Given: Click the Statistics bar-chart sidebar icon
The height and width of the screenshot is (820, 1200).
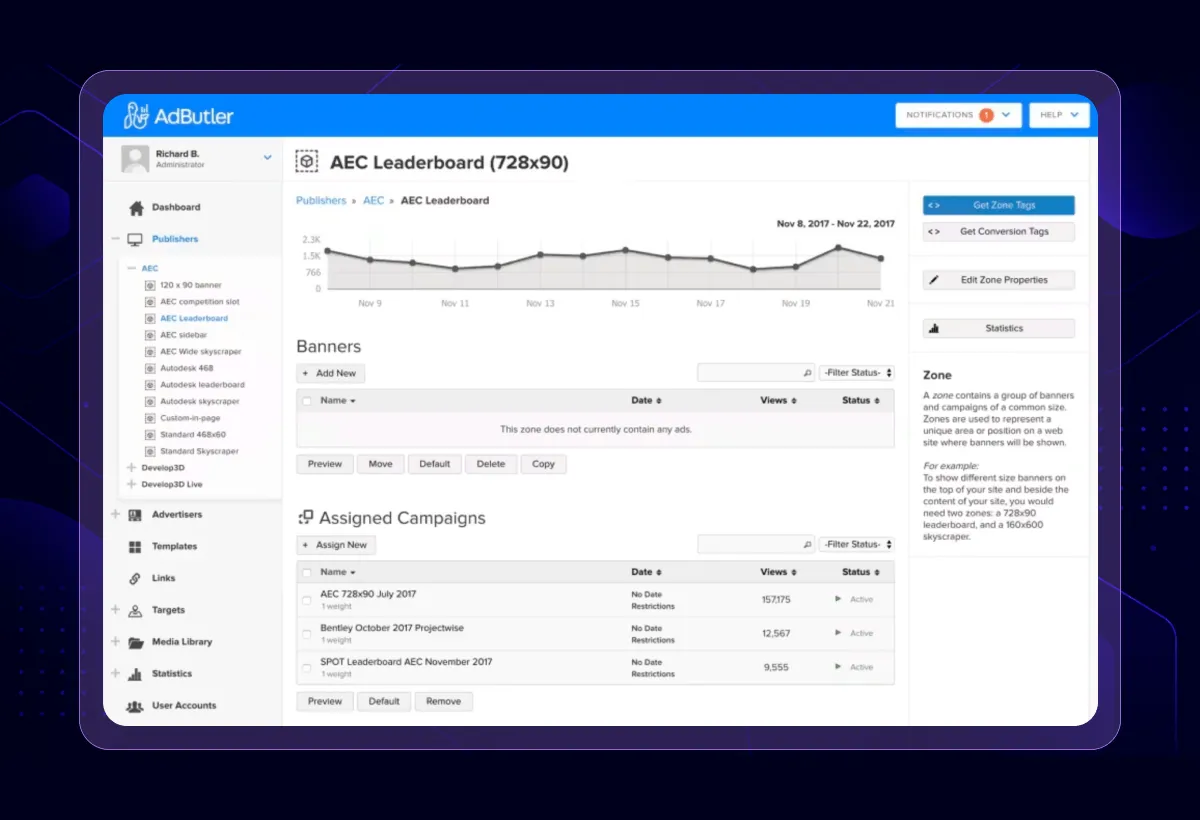Looking at the screenshot, I should [135, 674].
